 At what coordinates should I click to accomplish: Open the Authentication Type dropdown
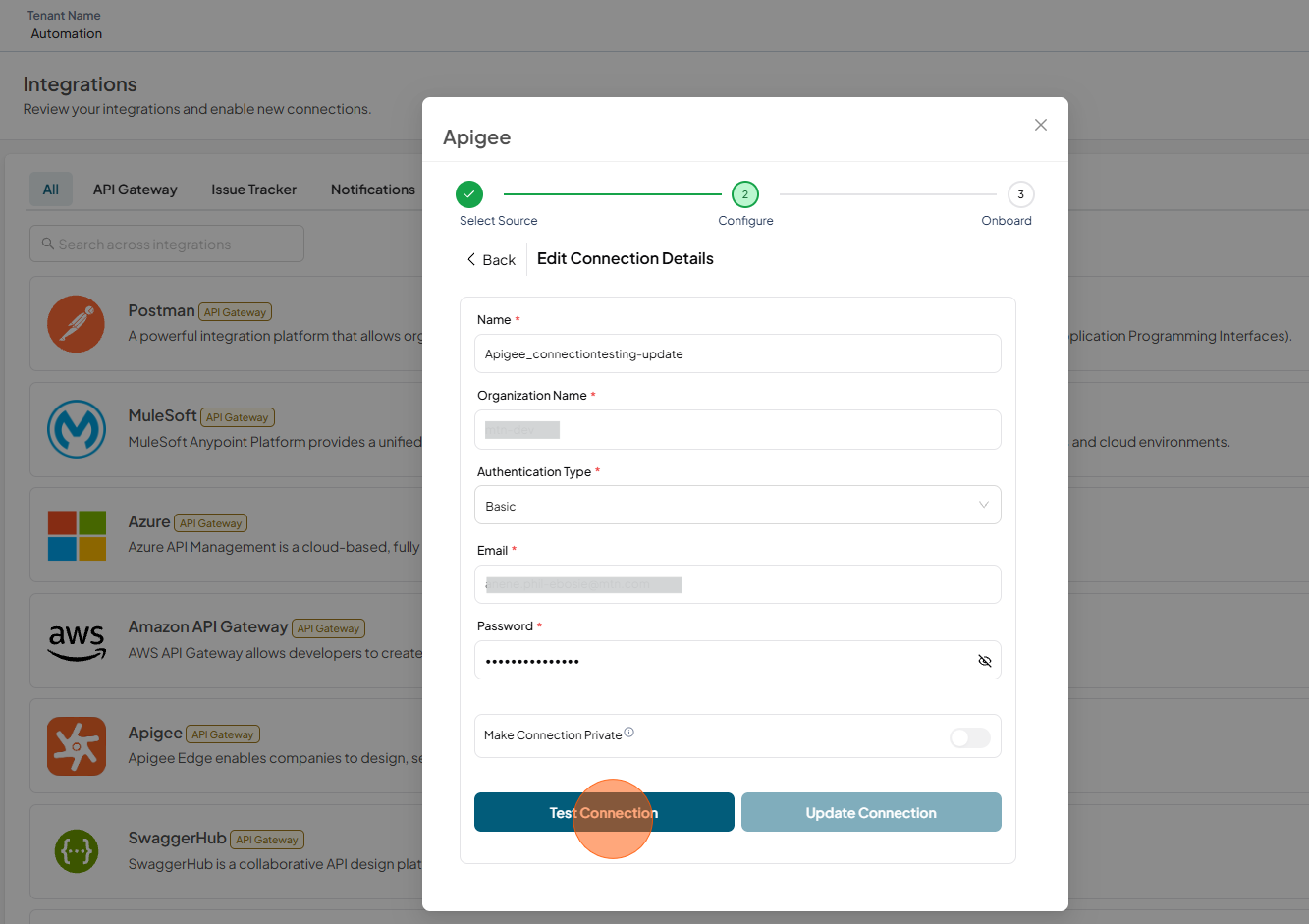[x=737, y=505]
